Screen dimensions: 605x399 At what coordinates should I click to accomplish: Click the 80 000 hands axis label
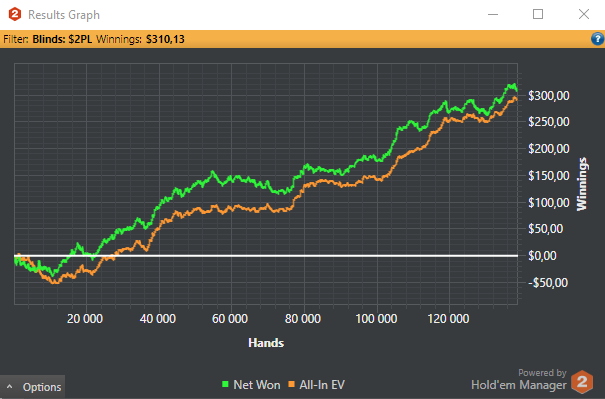[302, 319]
